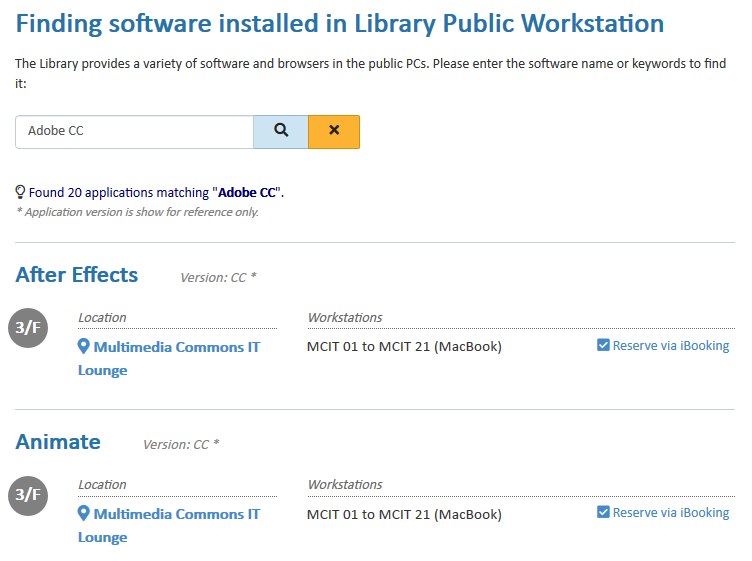Click the 3/F floor badge for Animate
The width and height of the screenshot is (752, 561).
coord(28,495)
